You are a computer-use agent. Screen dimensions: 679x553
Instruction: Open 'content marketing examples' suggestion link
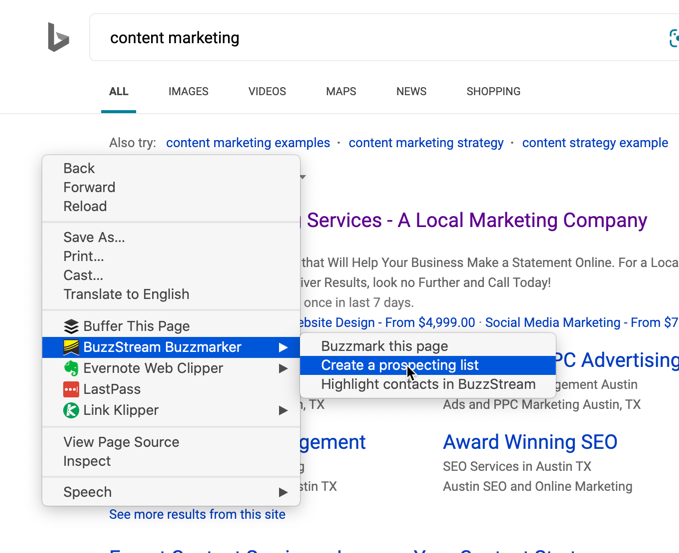[248, 143]
